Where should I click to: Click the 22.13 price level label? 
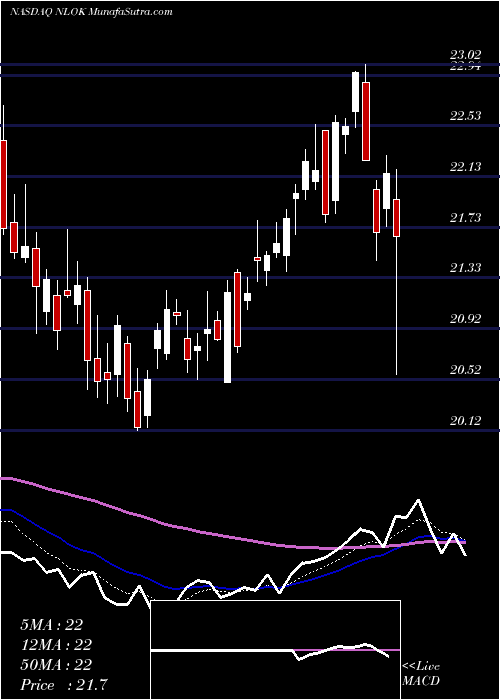pos(465,167)
